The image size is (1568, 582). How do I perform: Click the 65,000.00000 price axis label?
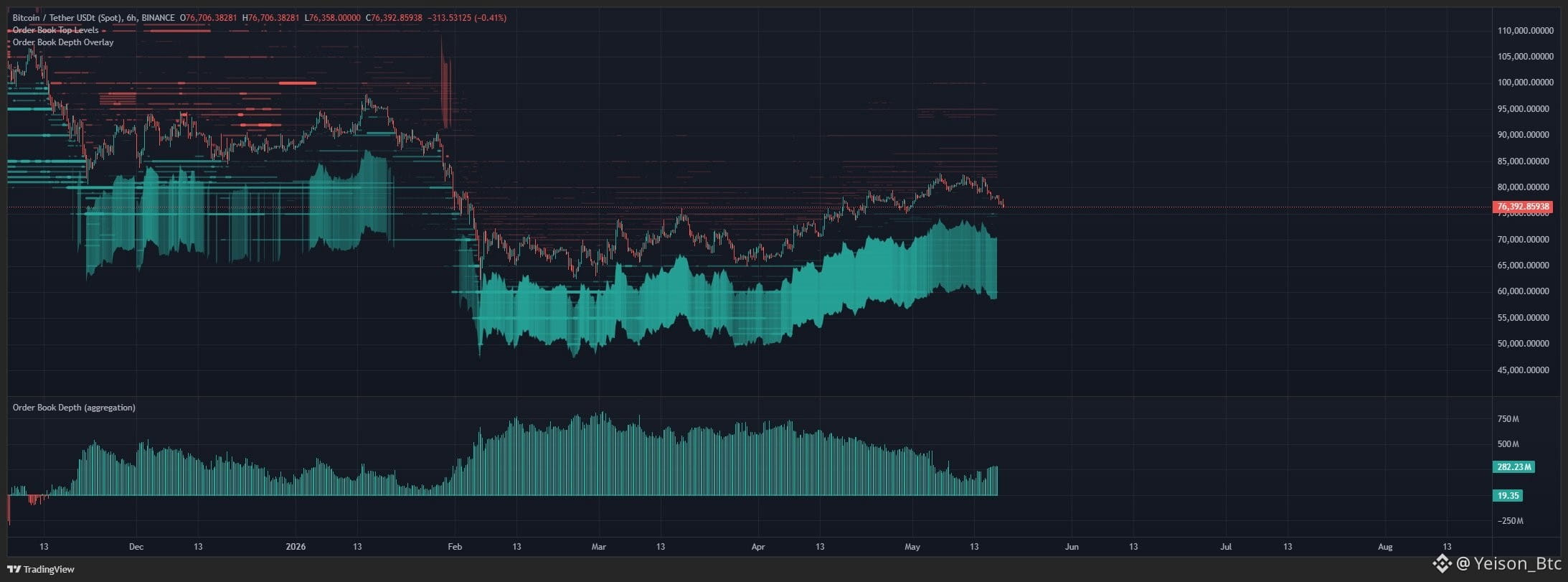click(1524, 266)
